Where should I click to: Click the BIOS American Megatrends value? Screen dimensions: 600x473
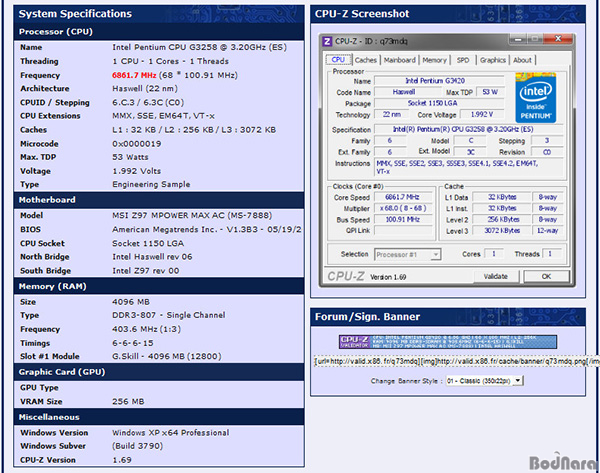tap(207, 229)
